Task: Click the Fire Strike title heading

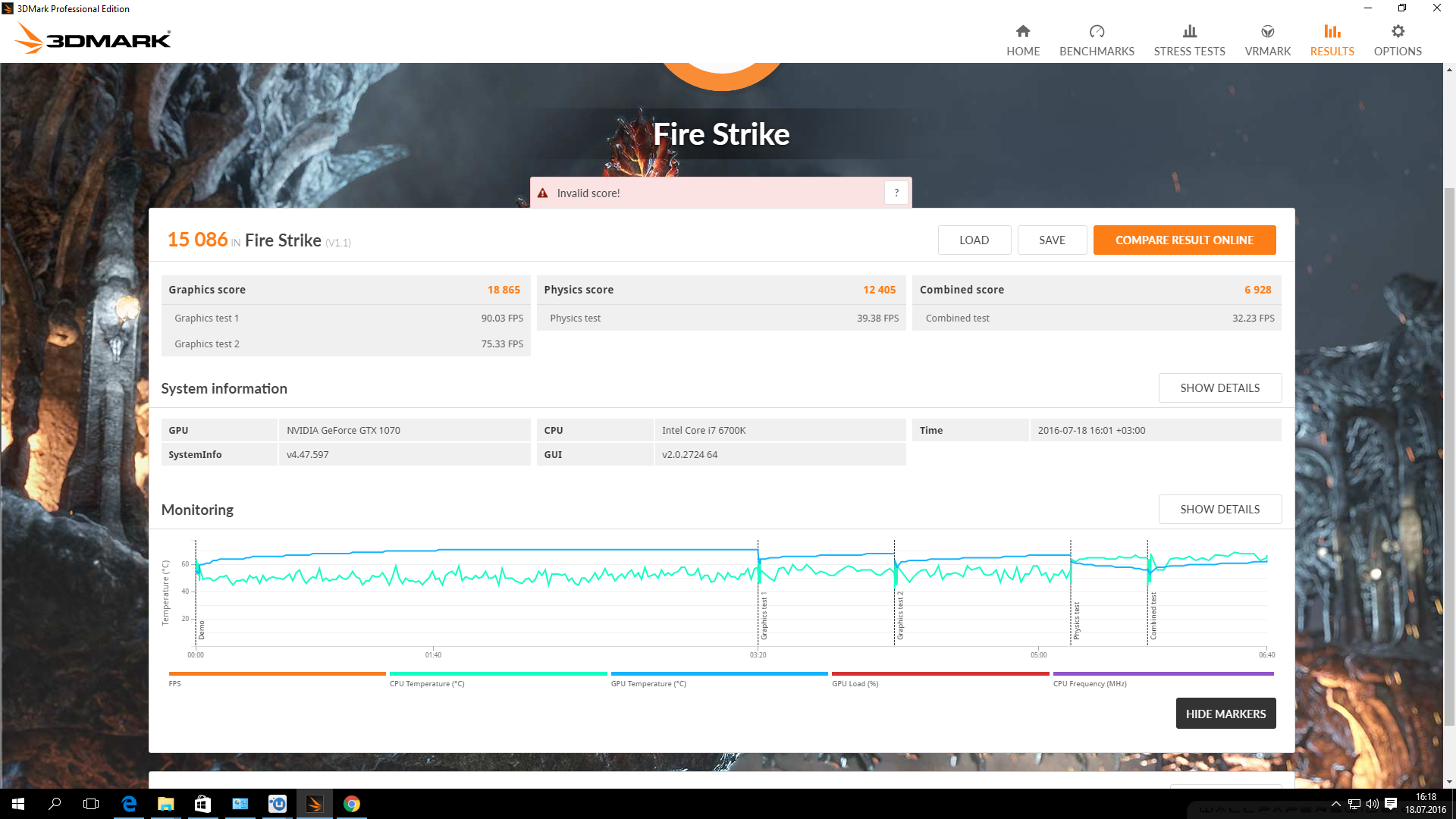Action: (x=721, y=134)
